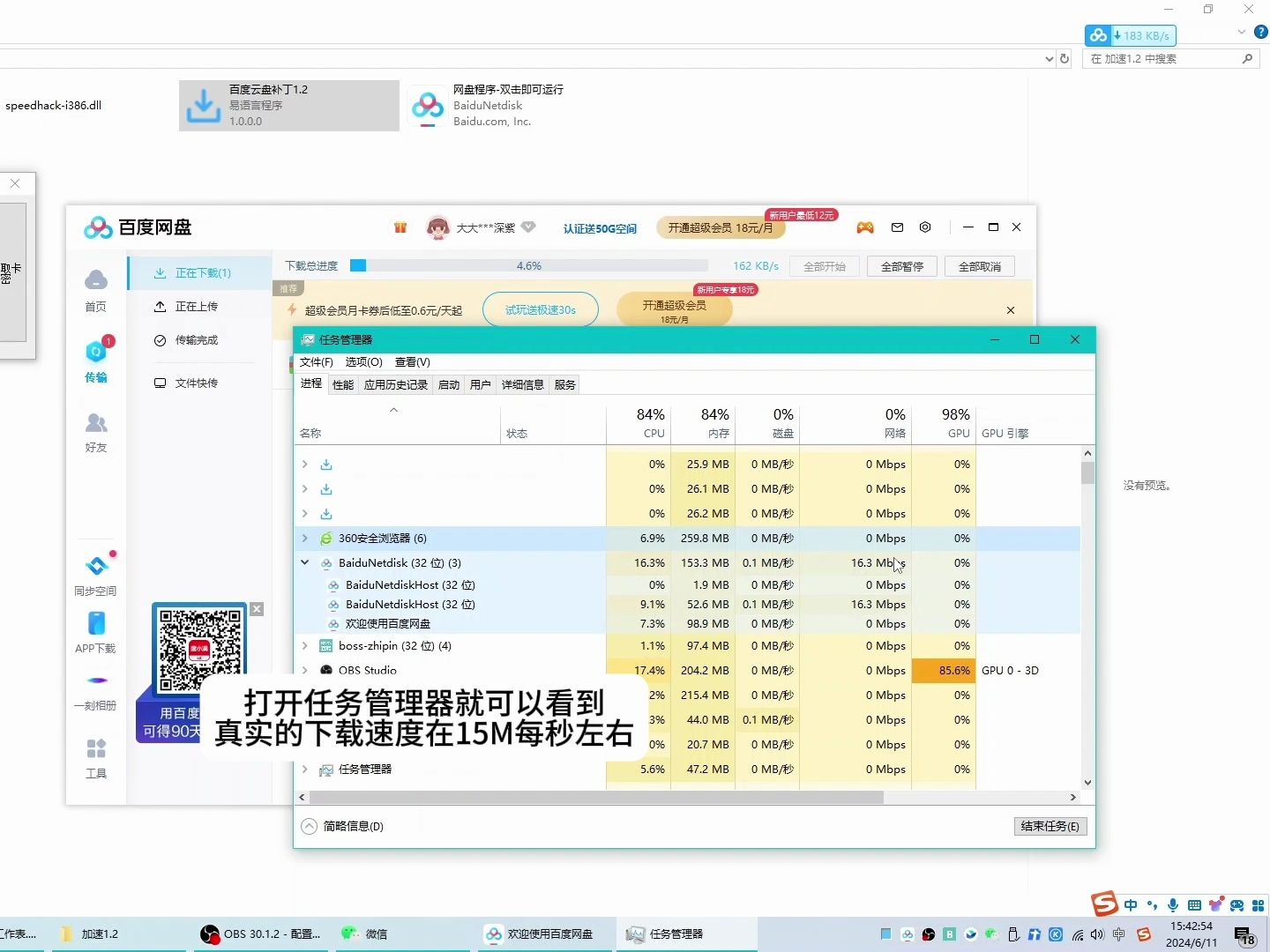Expand the boss-zhipin process group
The image size is (1270, 952).
click(305, 646)
